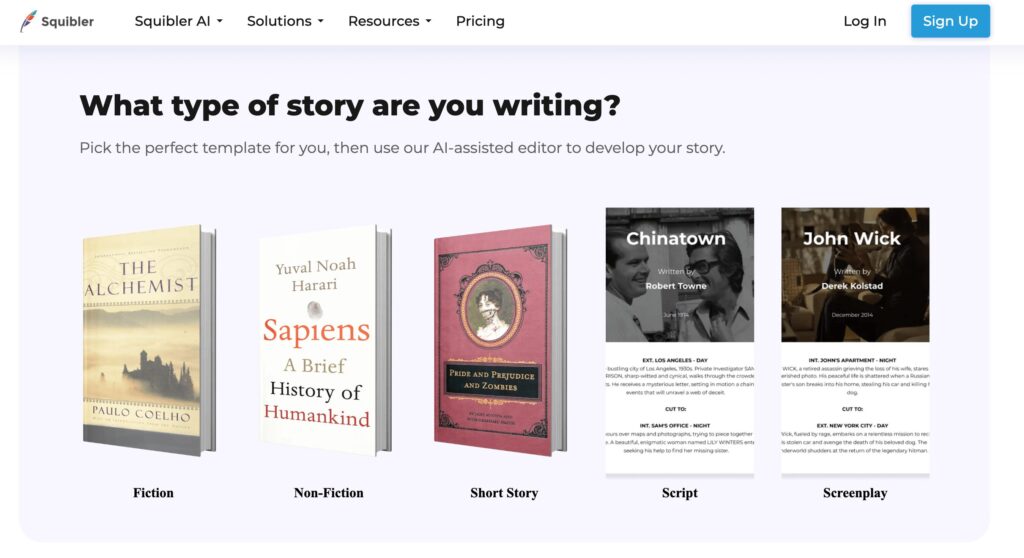Screen dimensions: 1024x558
Task: Click the Squibler feather logo icon
Action: (x=28, y=21)
